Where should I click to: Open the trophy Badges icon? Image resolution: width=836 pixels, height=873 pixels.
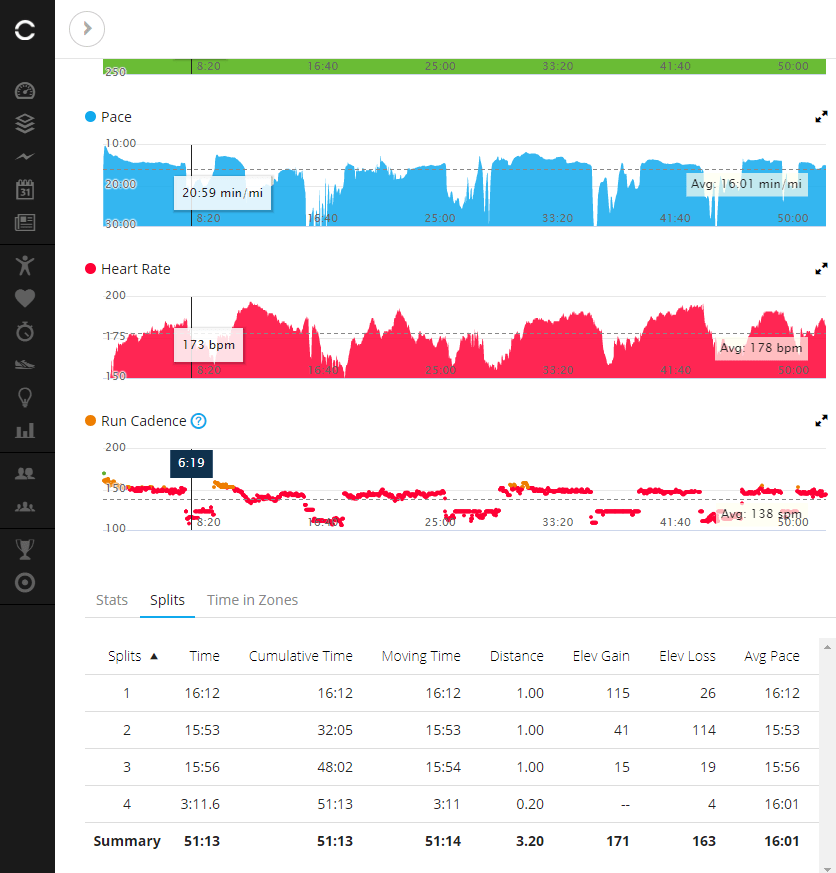(x=26, y=548)
